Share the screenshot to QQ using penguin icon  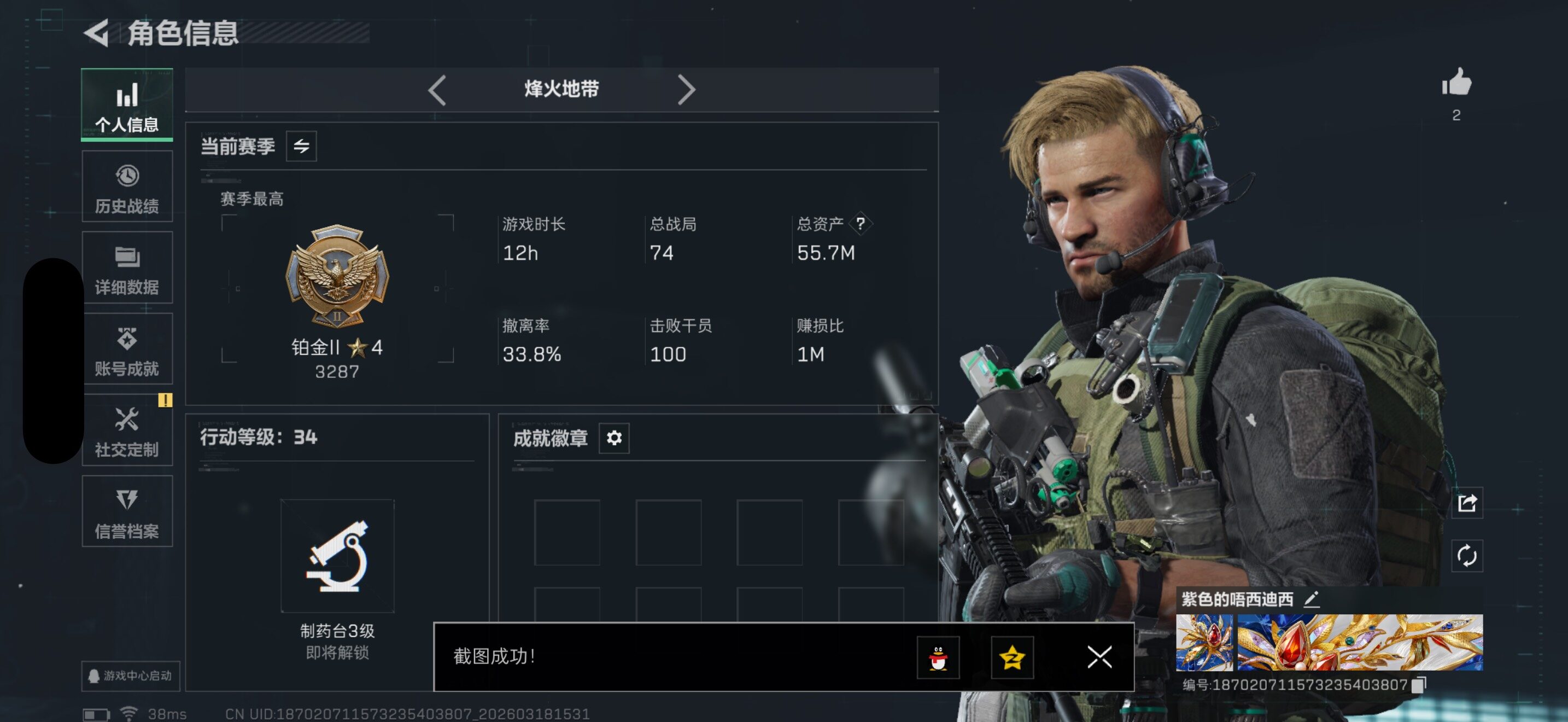[938, 657]
